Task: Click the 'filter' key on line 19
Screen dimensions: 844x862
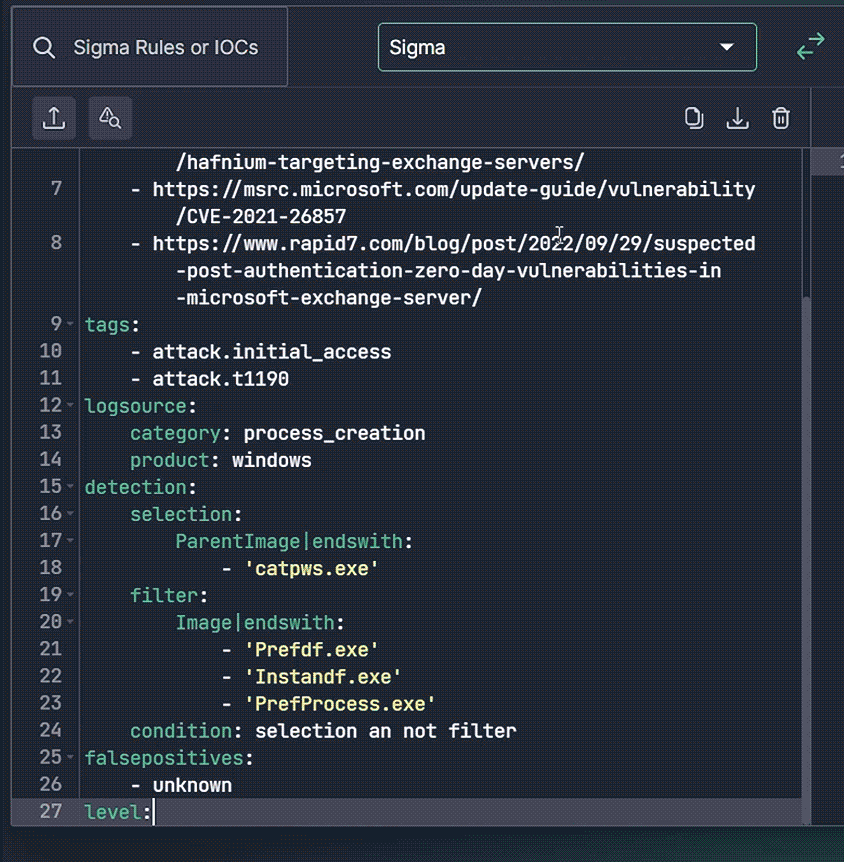Action: [164, 596]
